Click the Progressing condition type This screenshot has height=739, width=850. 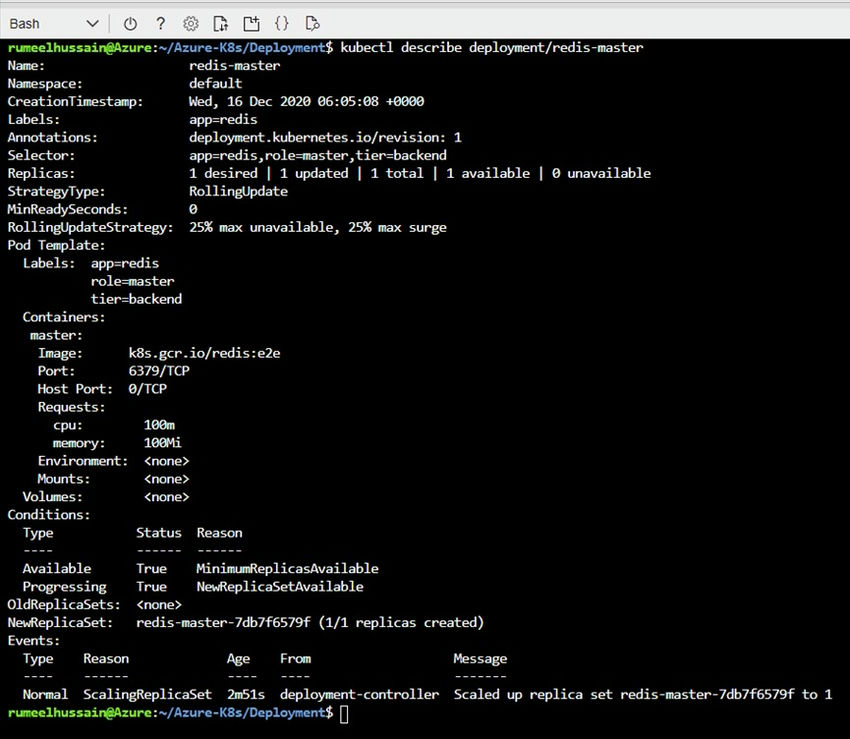[x=65, y=587]
